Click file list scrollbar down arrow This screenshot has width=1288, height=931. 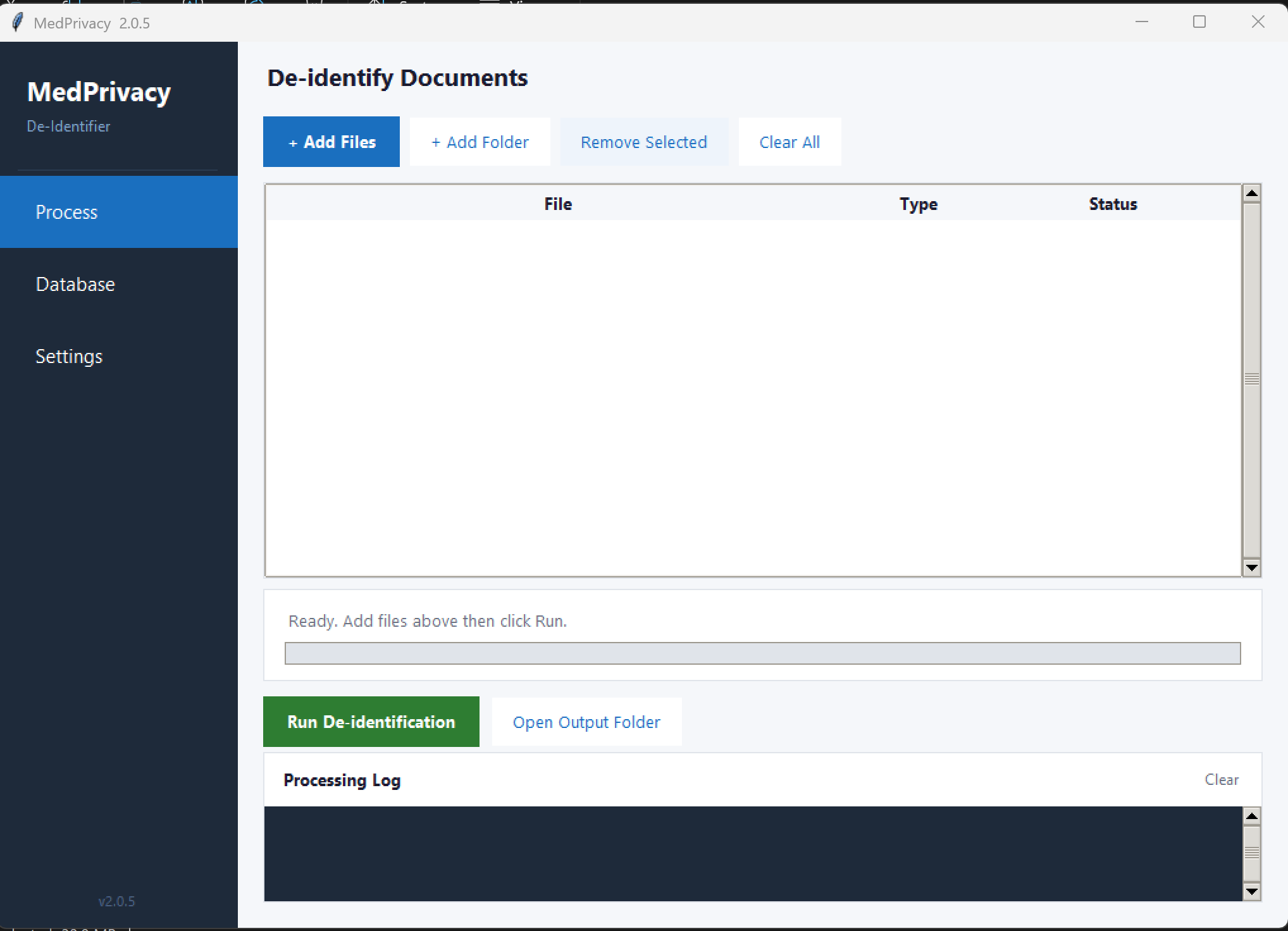click(1251, 567)
